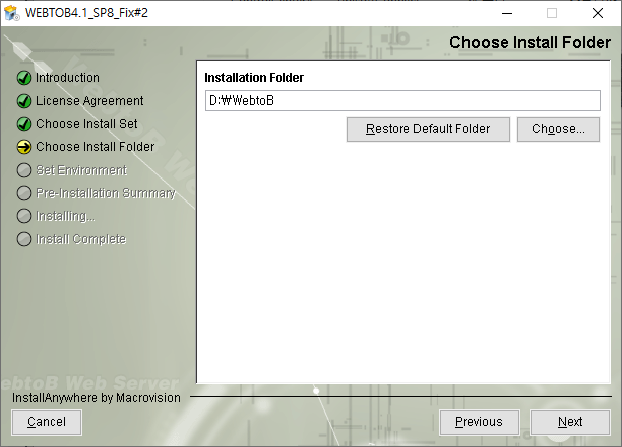
Task: Click the Installation Folder heading
Action: [x=254, y=78]
